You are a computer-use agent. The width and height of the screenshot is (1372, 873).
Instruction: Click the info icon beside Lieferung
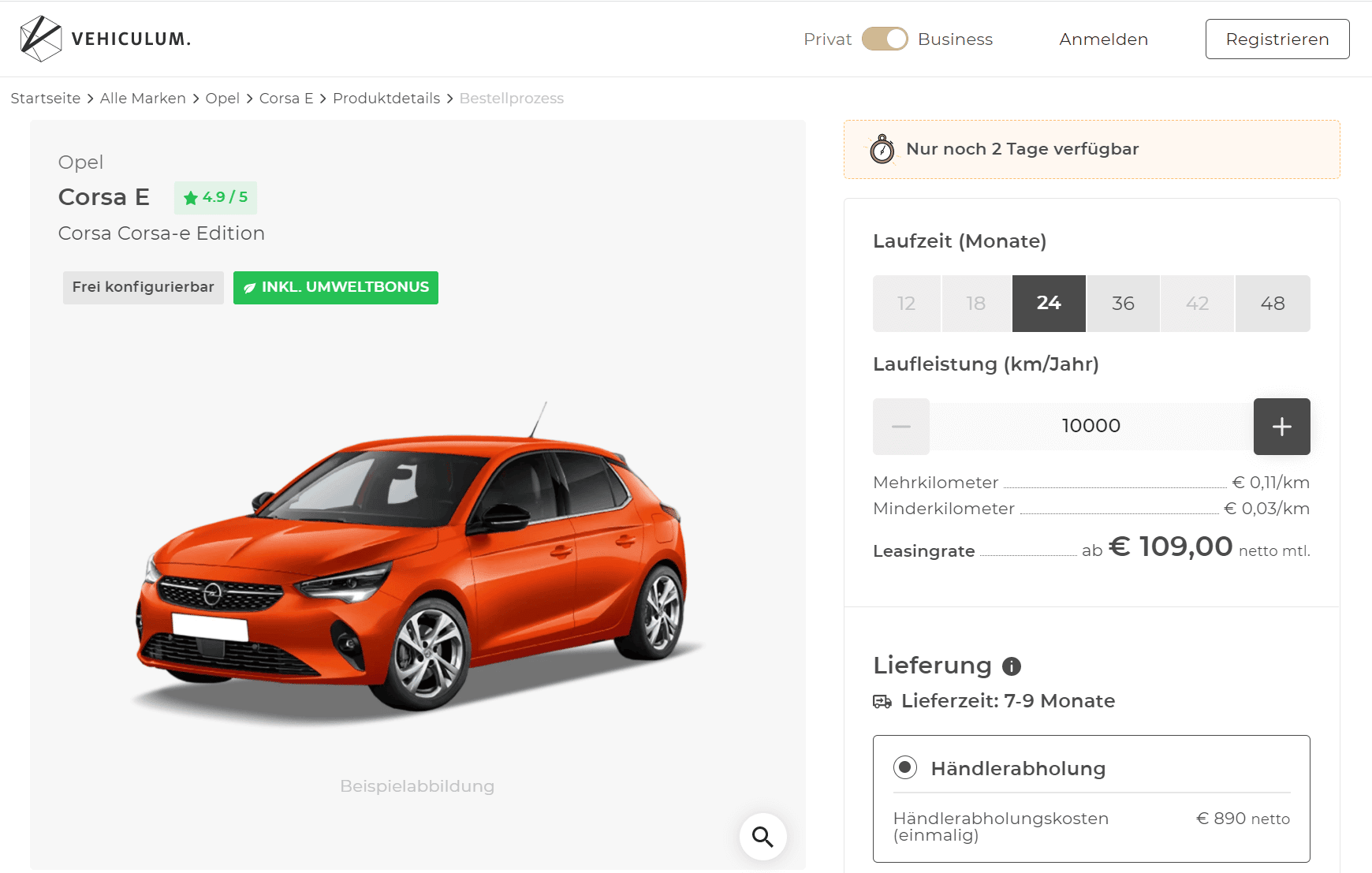(1012, 666)
